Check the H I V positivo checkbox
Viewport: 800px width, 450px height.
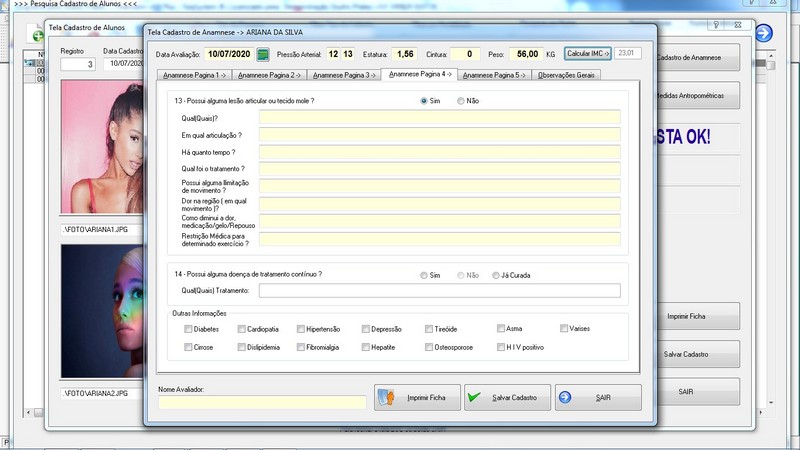(501, 347)
